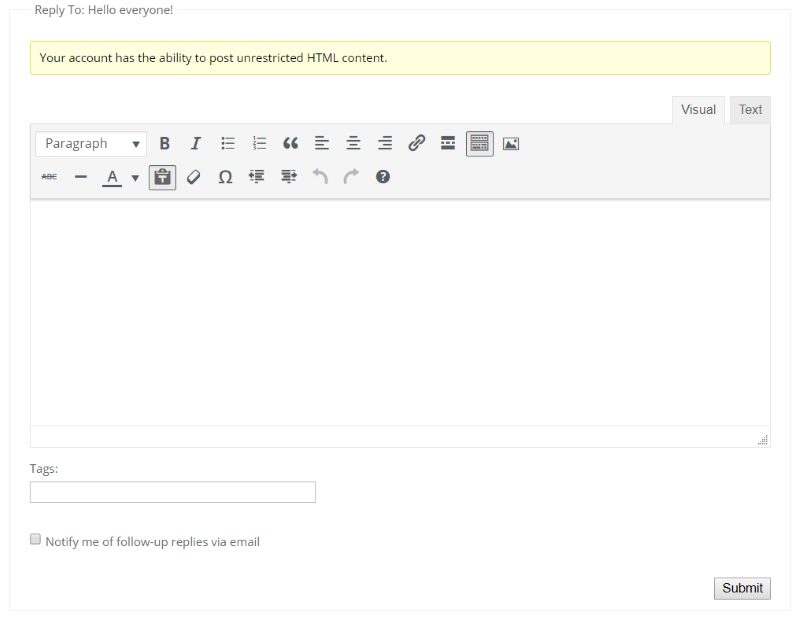The height and width of the screenshot is (617, 800).
Task: Apply strikethrough formatting
Action: coord(49,177)
